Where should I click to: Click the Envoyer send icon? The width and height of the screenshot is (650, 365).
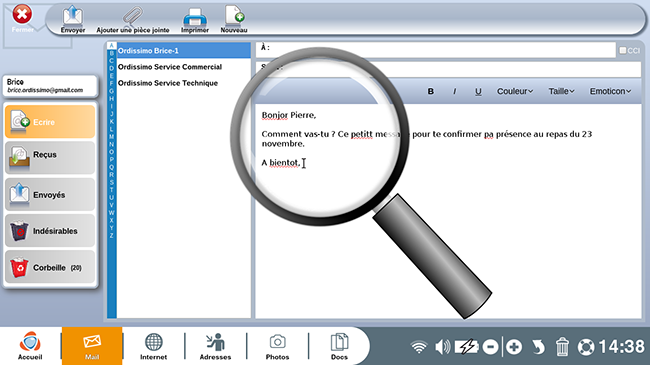(73, 17)
